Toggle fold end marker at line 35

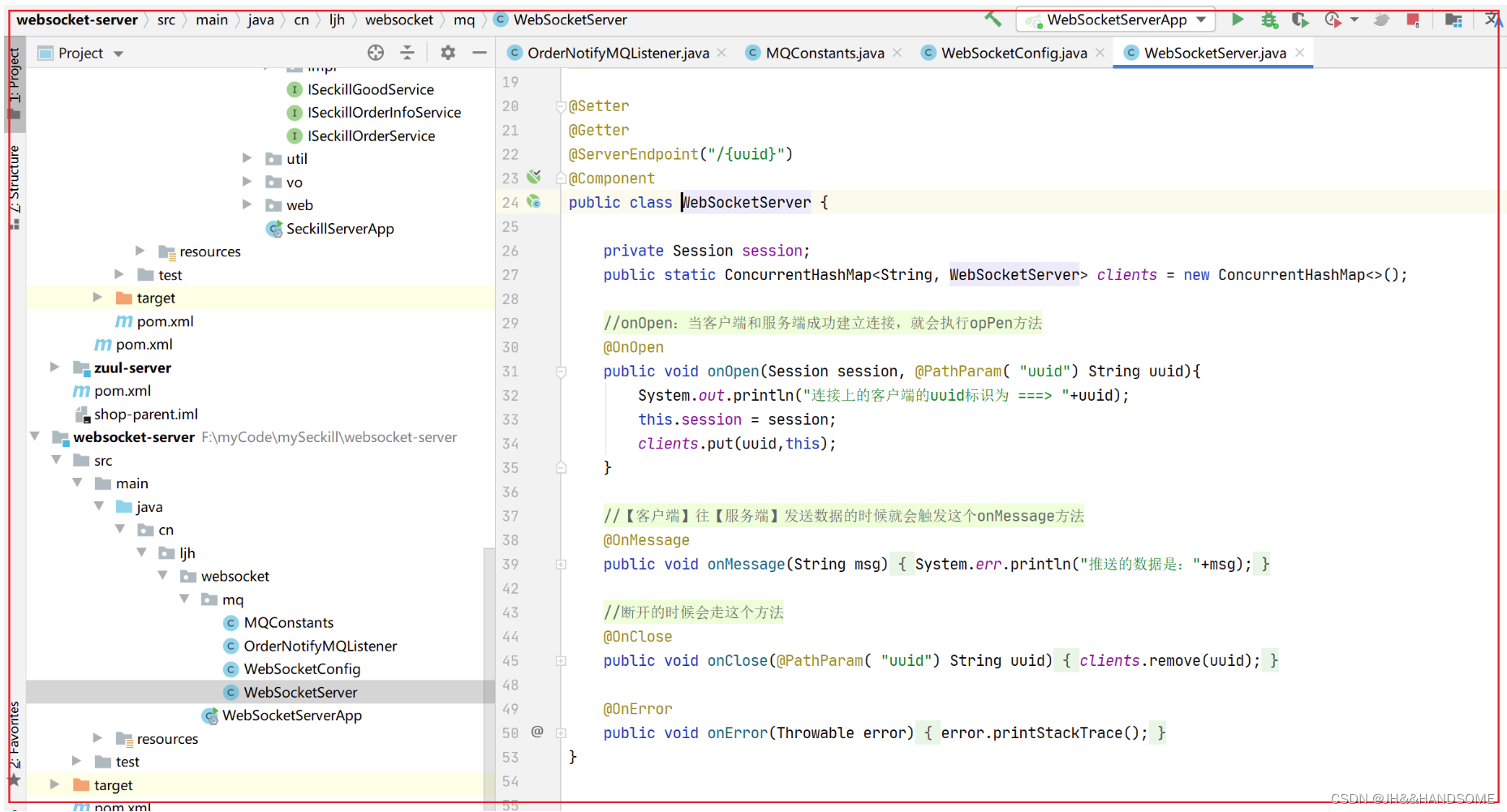[x=561, y=467]
